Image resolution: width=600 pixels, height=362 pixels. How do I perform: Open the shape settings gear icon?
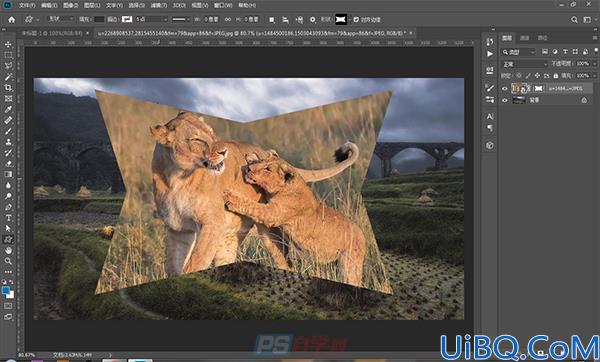pos(313,20)
